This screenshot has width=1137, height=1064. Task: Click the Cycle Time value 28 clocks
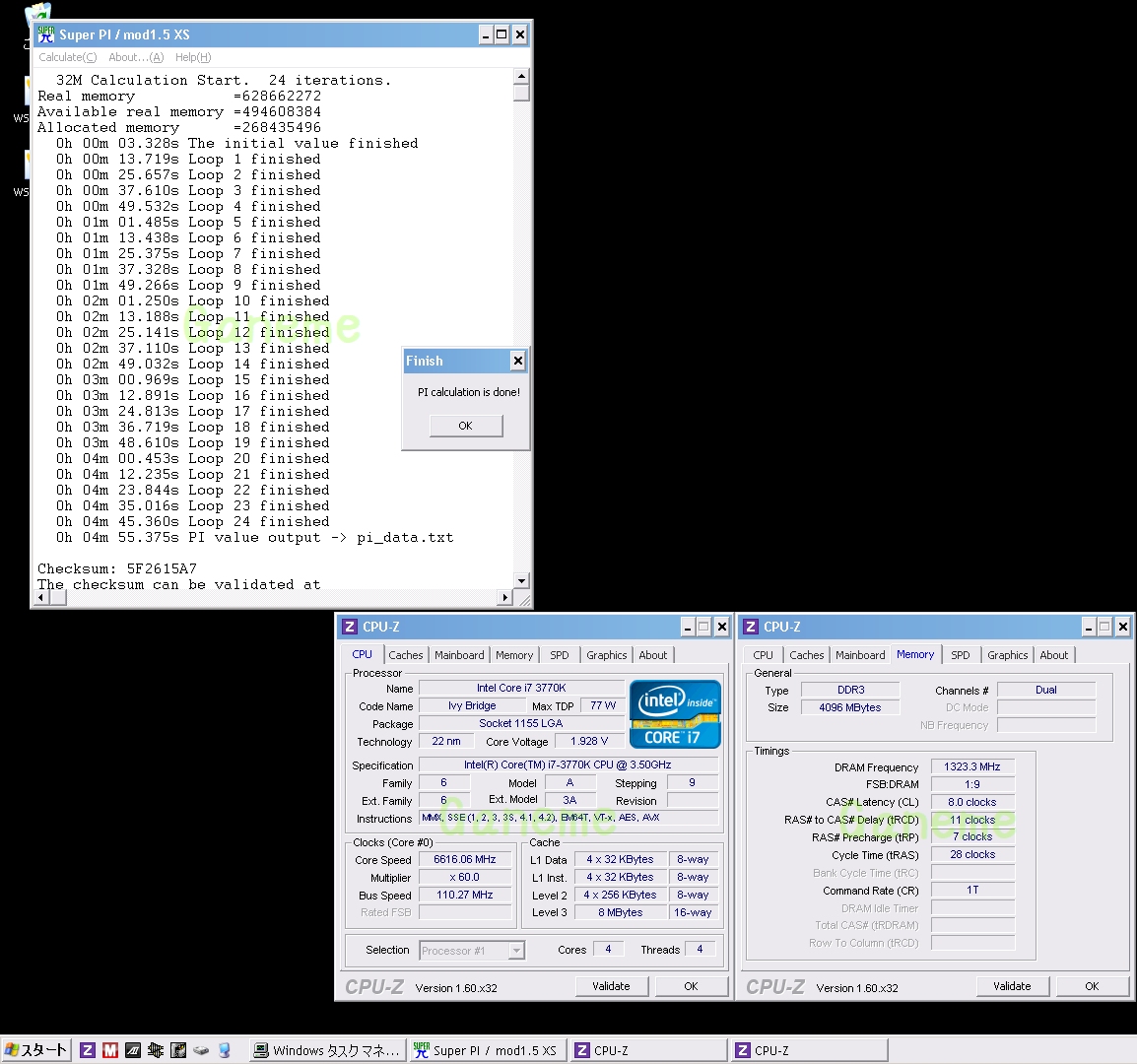pos(972,854)
